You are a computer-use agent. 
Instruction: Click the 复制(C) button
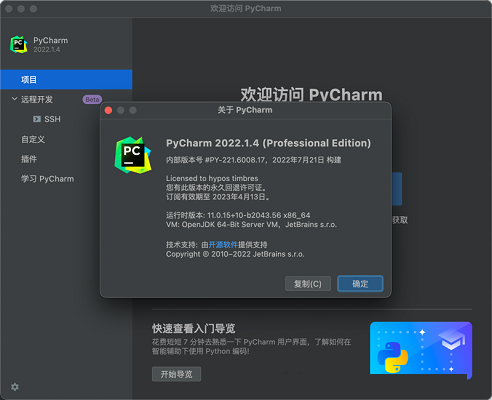pyautogui.click(x=308, y=284)
